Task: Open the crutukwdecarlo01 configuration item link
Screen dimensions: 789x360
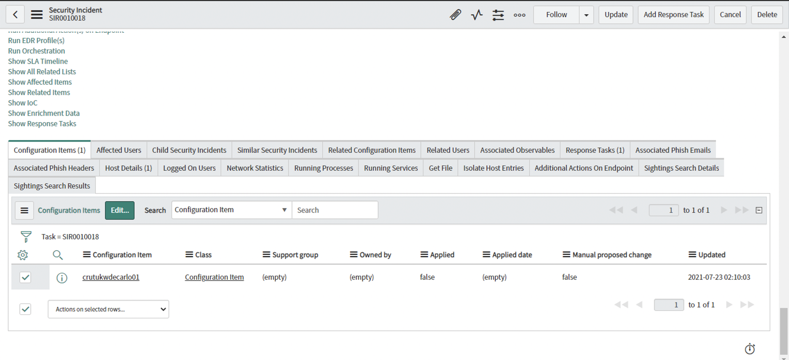Action: coord(111,277)
